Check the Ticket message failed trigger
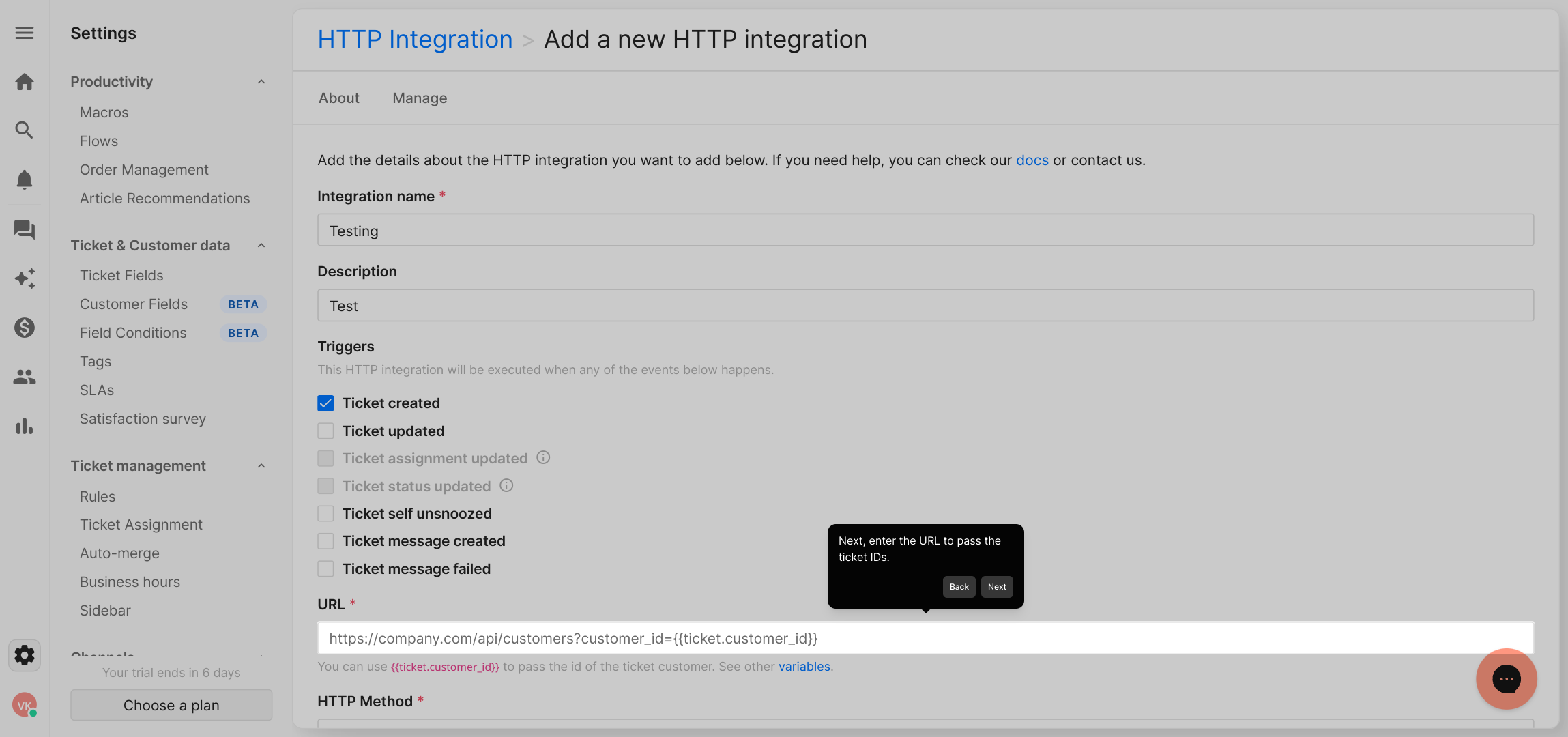This screenshot has height=737, width=1568. (x=325, y=568)
